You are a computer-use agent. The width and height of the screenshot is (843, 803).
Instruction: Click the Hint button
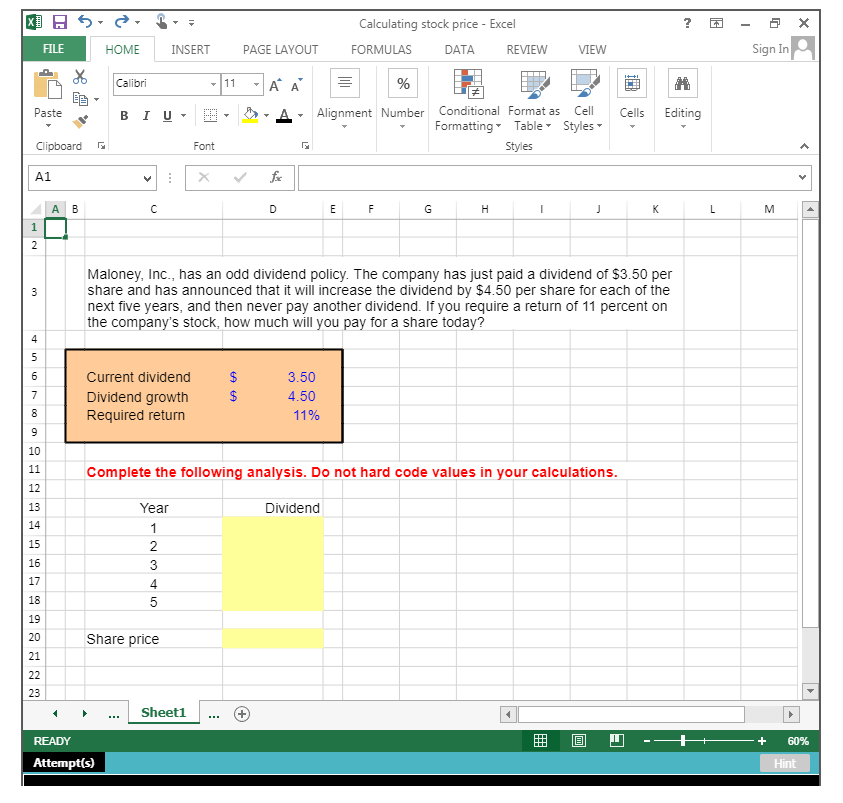(x=785, y=763)
